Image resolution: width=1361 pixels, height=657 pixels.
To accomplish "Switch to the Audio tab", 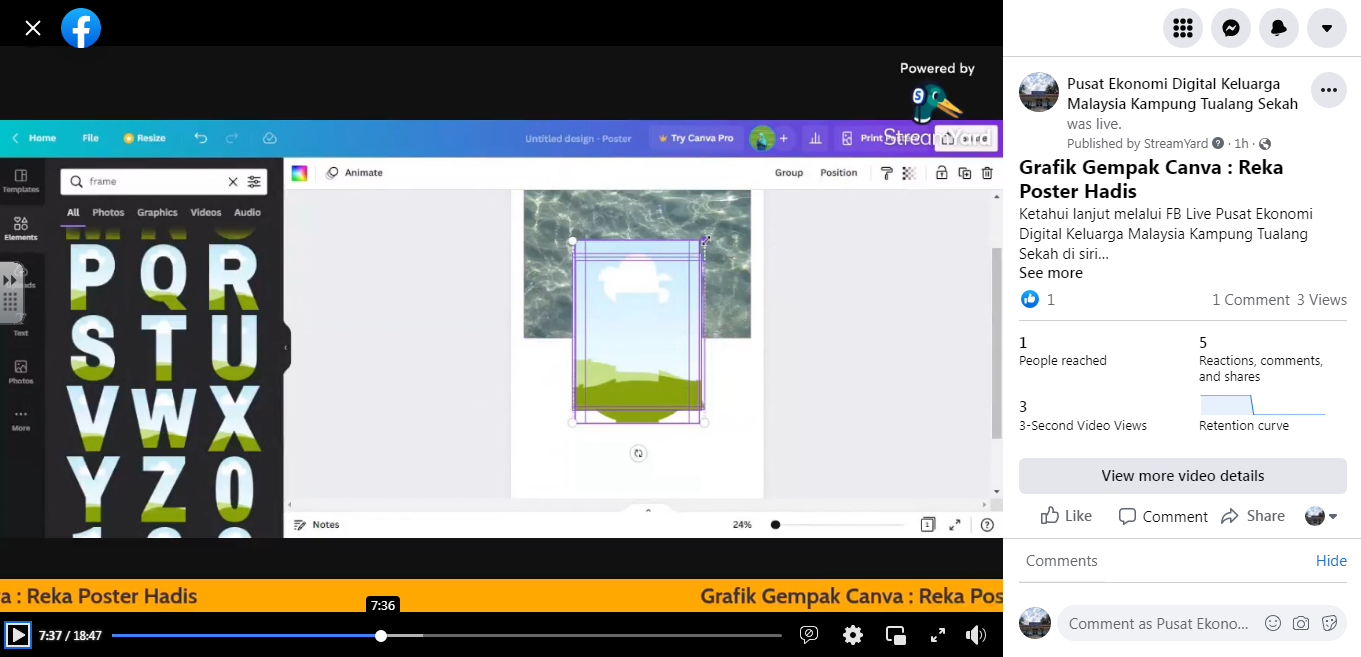I will [x=247, y=212].
